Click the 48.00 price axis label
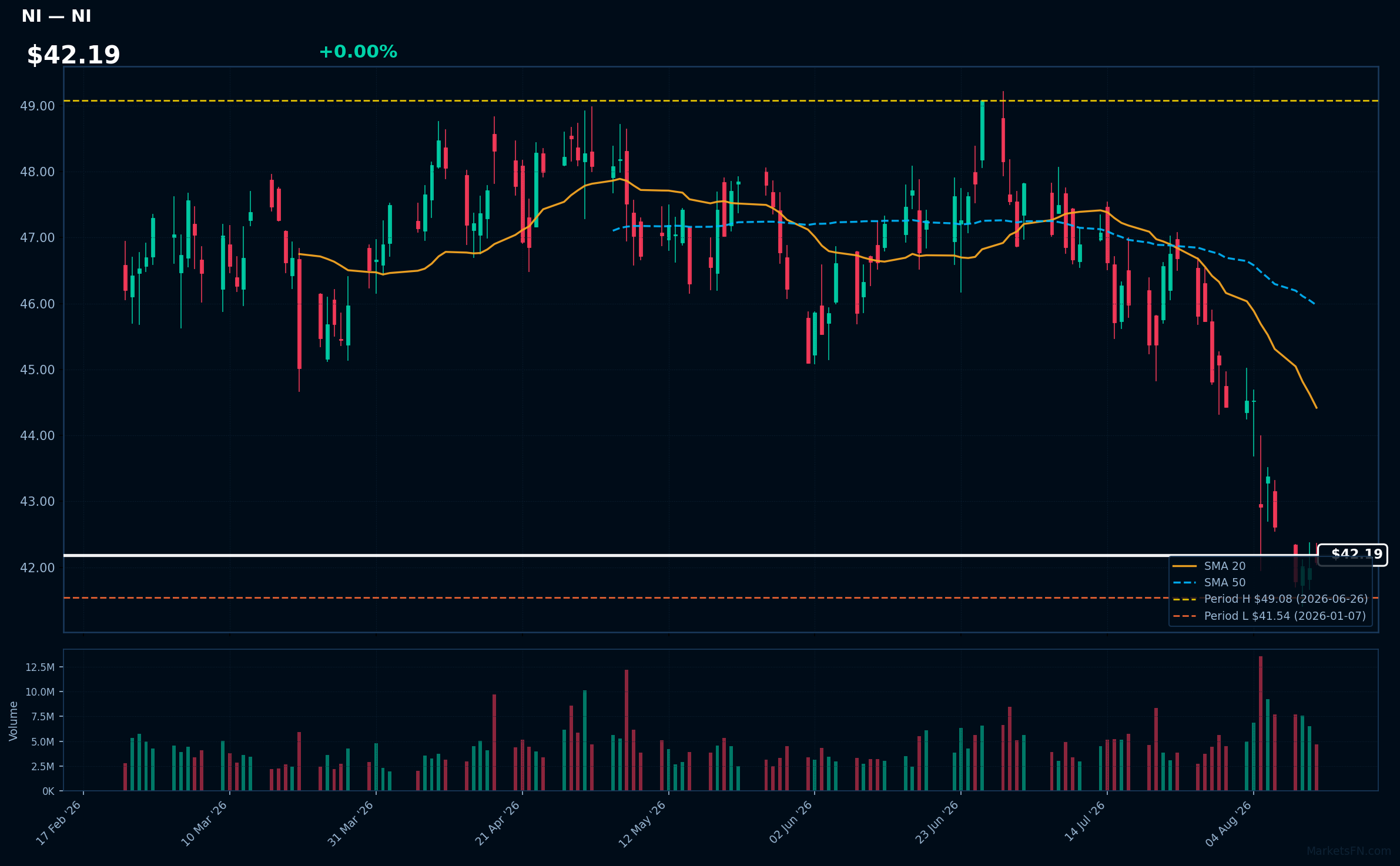 [37, 172]
